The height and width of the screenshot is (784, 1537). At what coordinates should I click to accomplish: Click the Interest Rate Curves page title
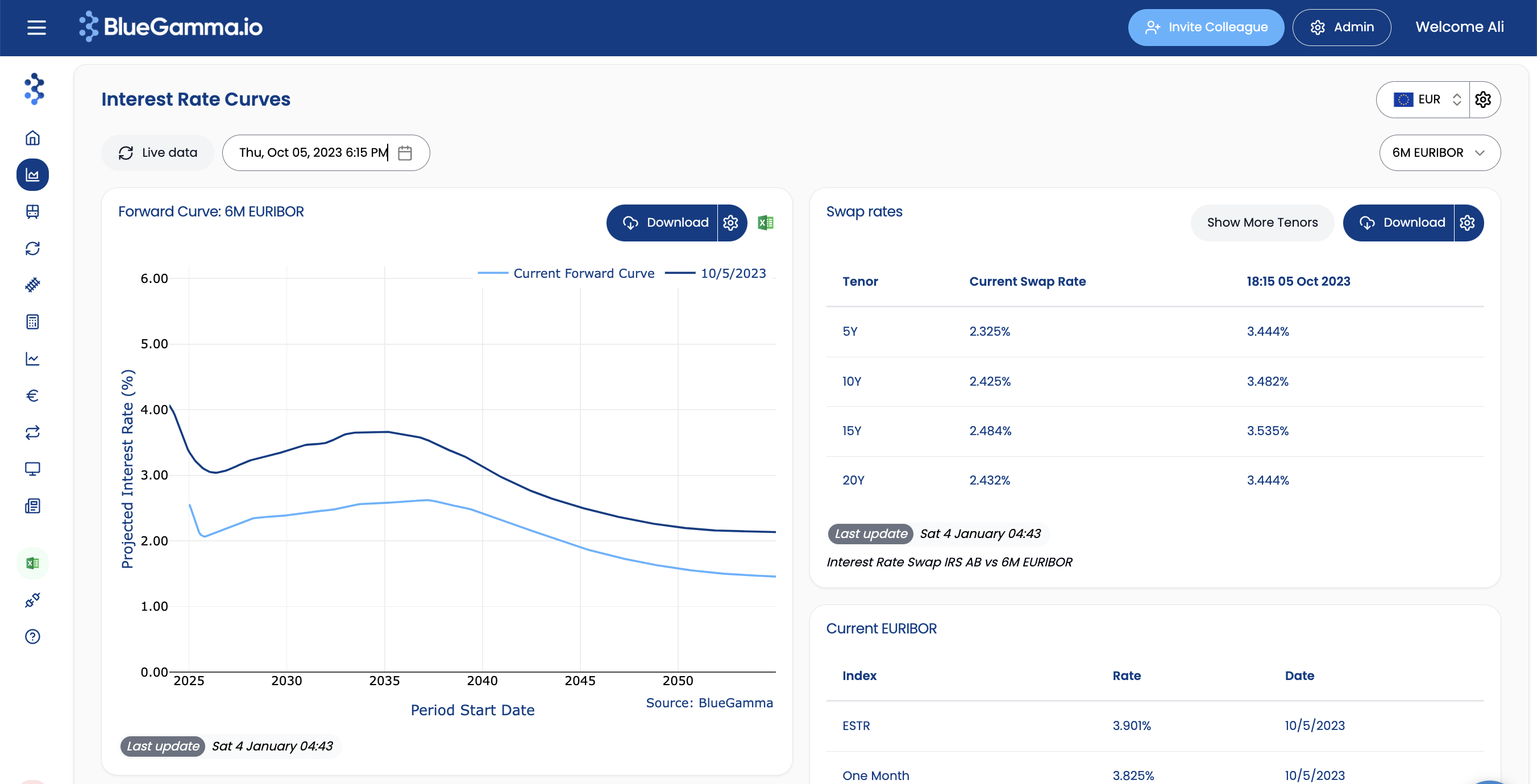[x=196, y=99]
